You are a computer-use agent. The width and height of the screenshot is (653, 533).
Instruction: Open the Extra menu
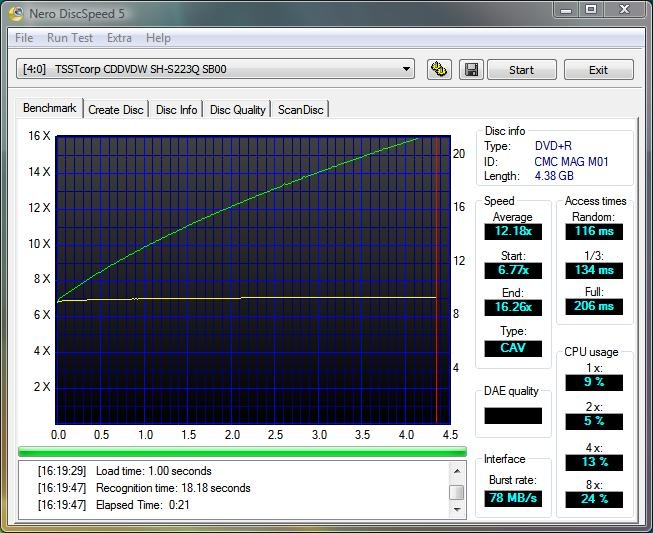(x=119, y=38)
